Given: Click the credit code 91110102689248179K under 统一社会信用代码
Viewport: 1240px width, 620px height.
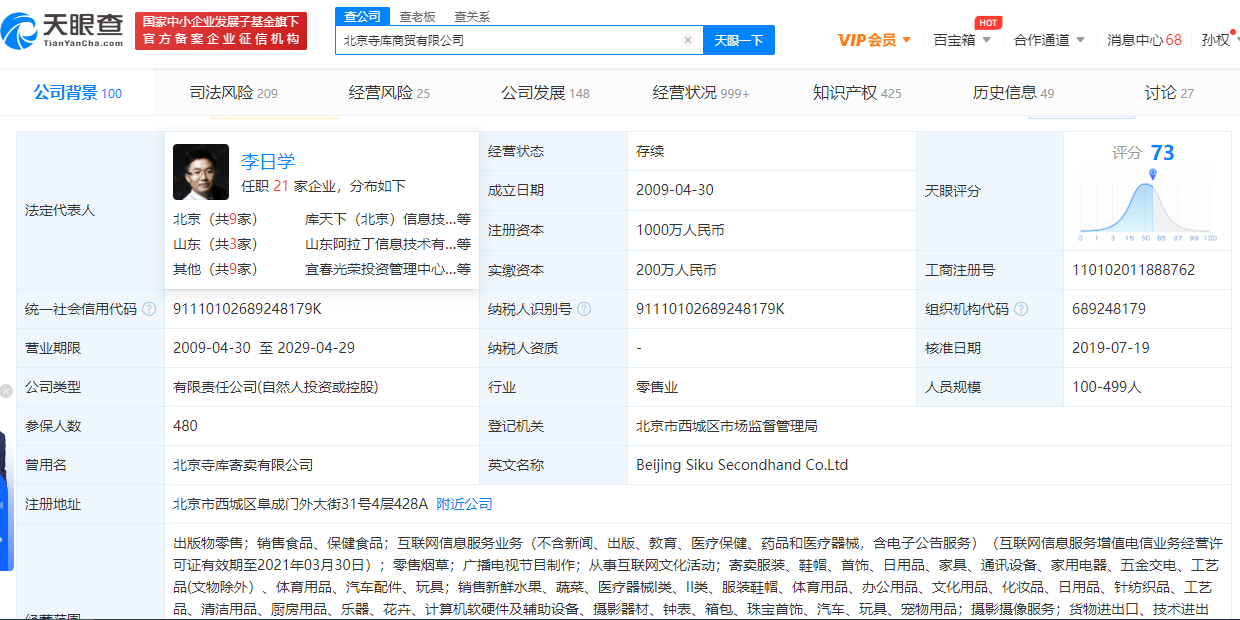Looking at the screenshot, I should (x=247, y=309).
